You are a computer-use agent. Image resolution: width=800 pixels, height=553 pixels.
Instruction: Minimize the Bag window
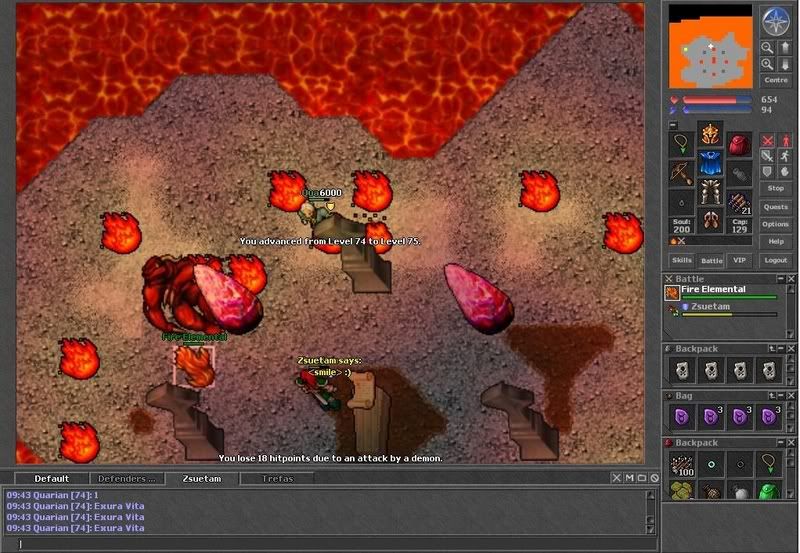click(781, 395)
